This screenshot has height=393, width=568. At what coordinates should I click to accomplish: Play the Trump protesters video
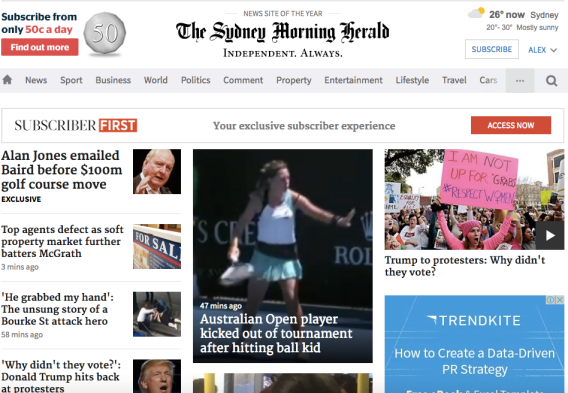550,235
